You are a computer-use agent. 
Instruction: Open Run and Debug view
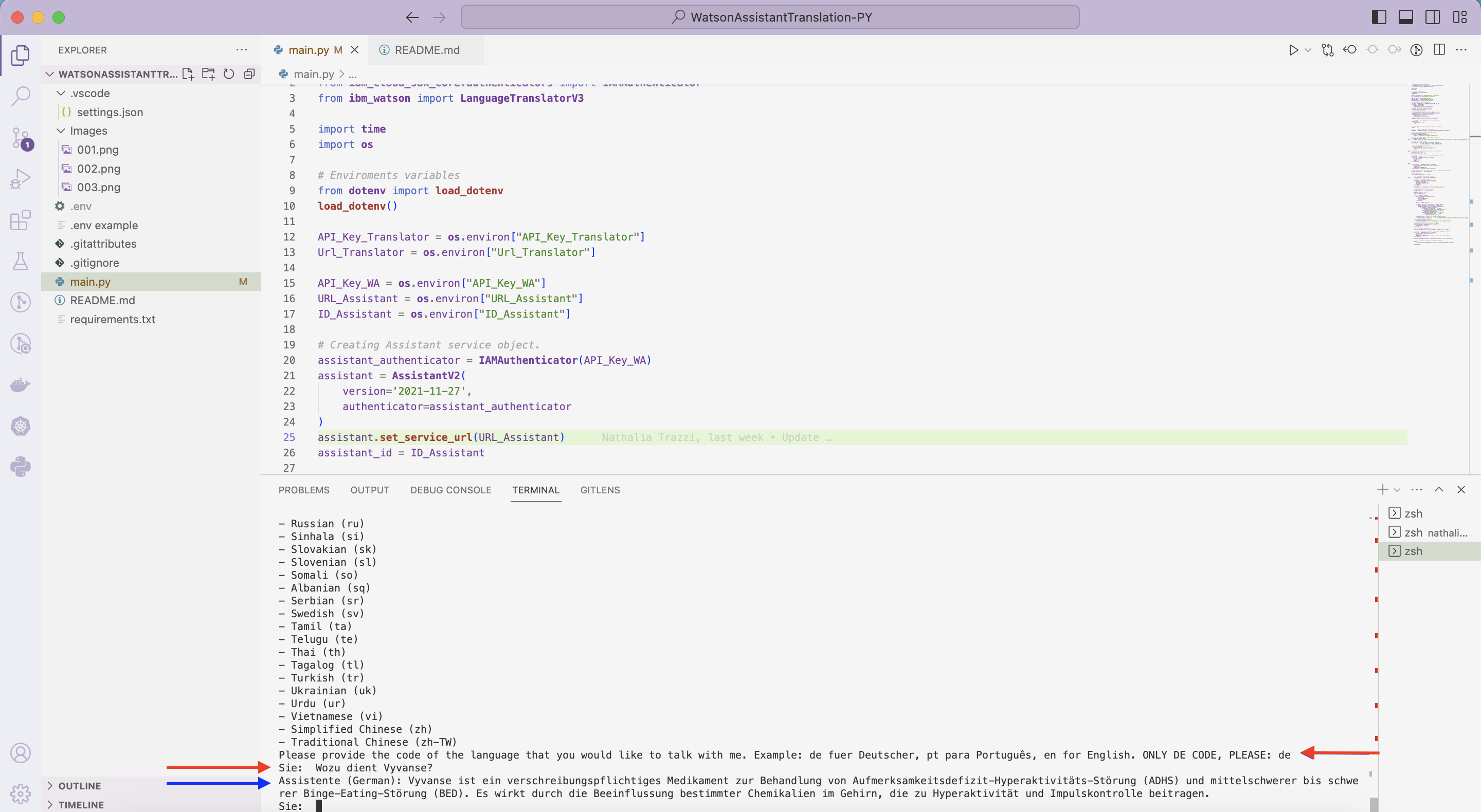point(21,179)
